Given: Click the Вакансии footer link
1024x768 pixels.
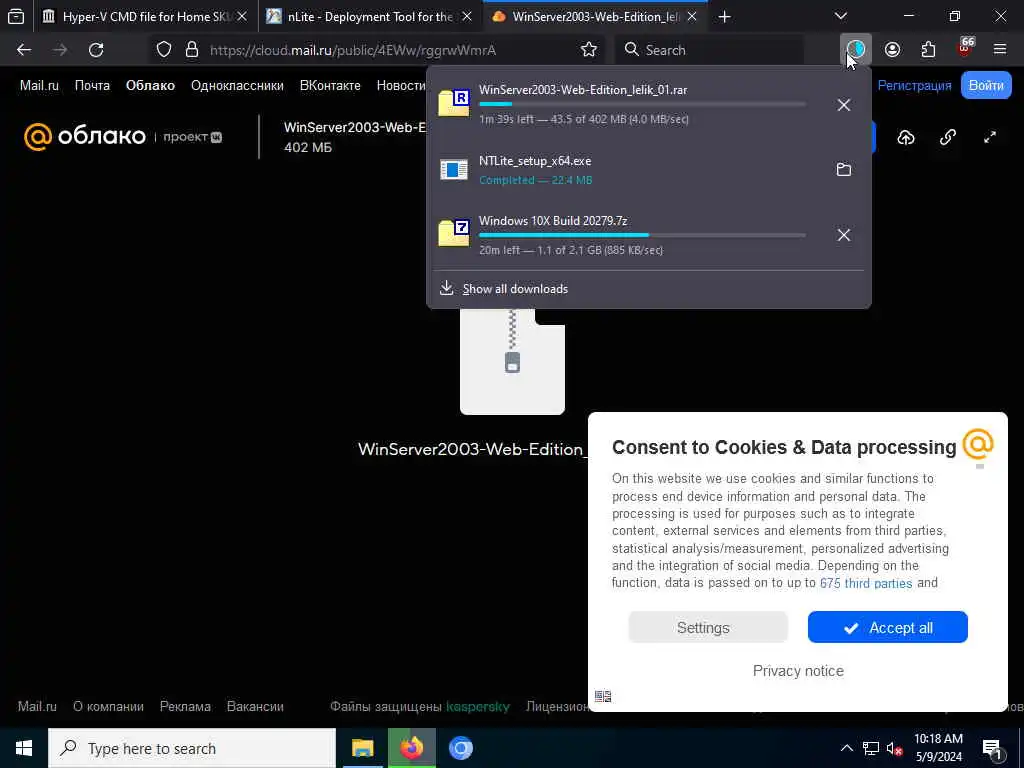Looking at the screenshot, I should [x=255, y=707].
